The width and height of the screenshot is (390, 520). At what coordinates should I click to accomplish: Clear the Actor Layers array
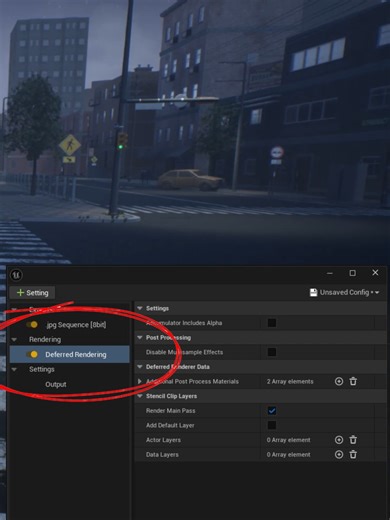point(353,440)
